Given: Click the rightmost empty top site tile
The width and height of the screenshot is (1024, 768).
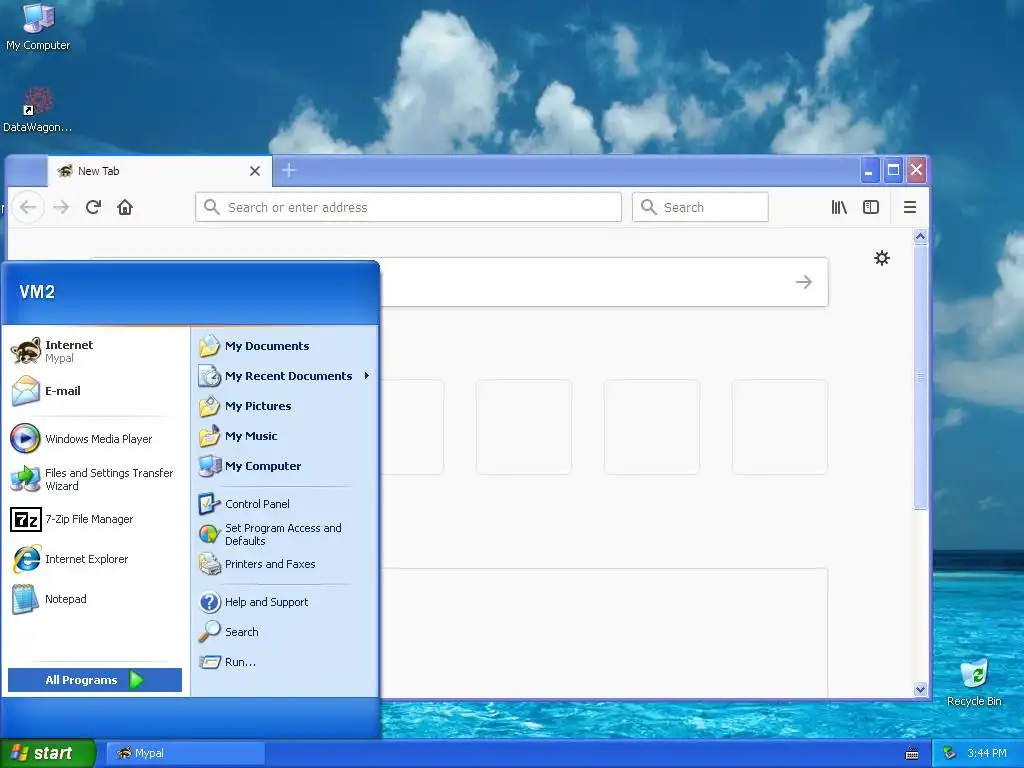Looking at the screenshot, I should click(780, 427).
